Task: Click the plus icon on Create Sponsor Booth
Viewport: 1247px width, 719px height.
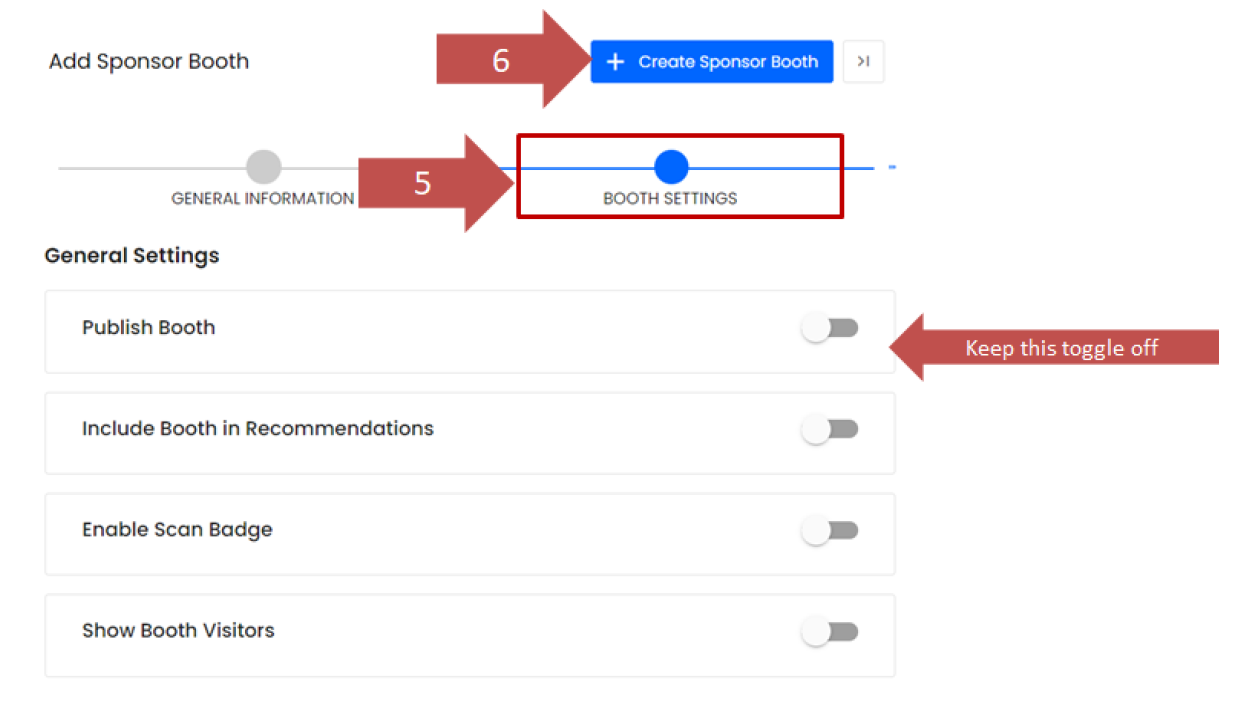Action: click(x=616, y=62)
